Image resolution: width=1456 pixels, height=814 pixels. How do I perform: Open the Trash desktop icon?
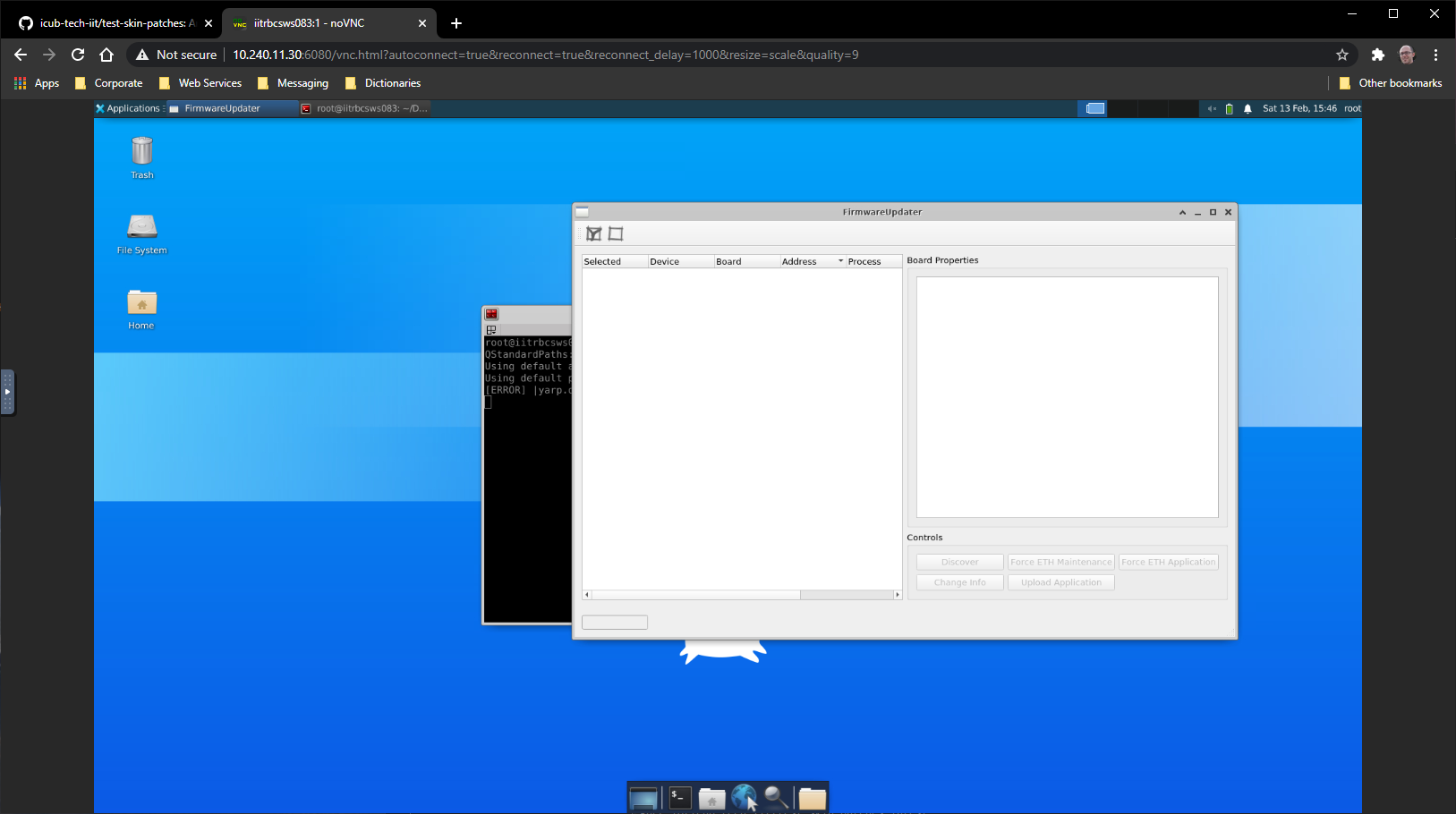point(142,157)
